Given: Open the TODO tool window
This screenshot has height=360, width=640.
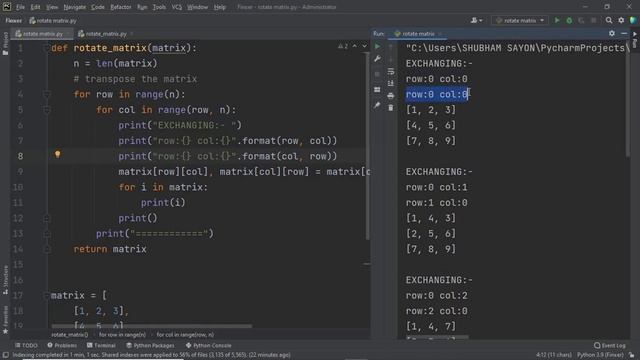Looking at the screenshot, I should pyautogui.click(x=27, y=345).
